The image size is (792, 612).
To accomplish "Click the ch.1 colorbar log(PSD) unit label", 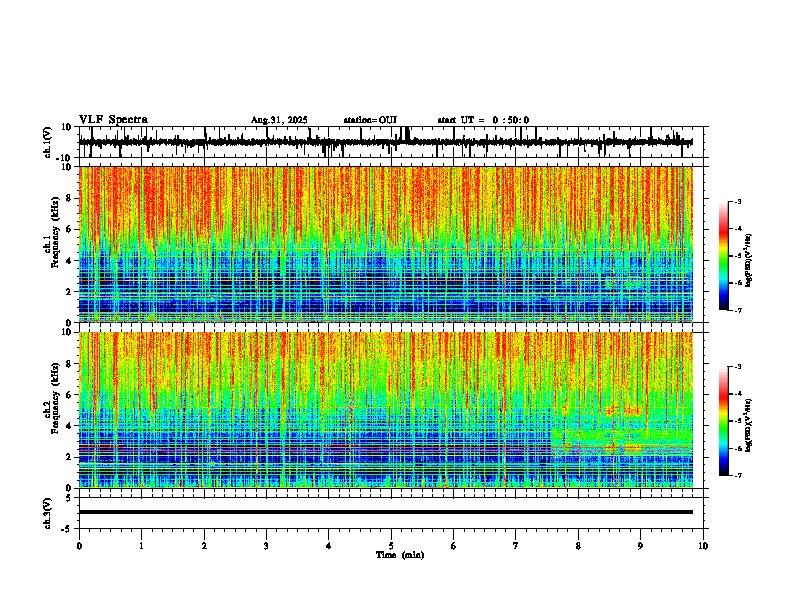I will [x=748, y=261].
